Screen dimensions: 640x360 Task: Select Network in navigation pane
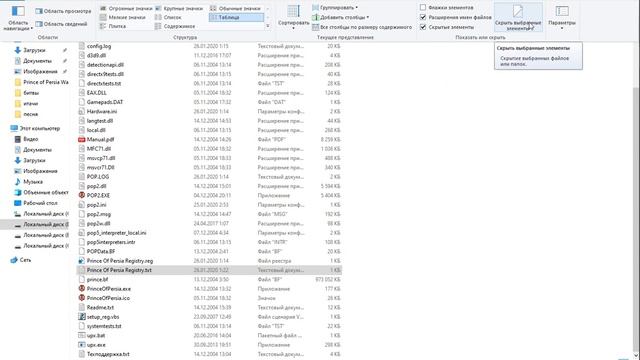[25, 260]
